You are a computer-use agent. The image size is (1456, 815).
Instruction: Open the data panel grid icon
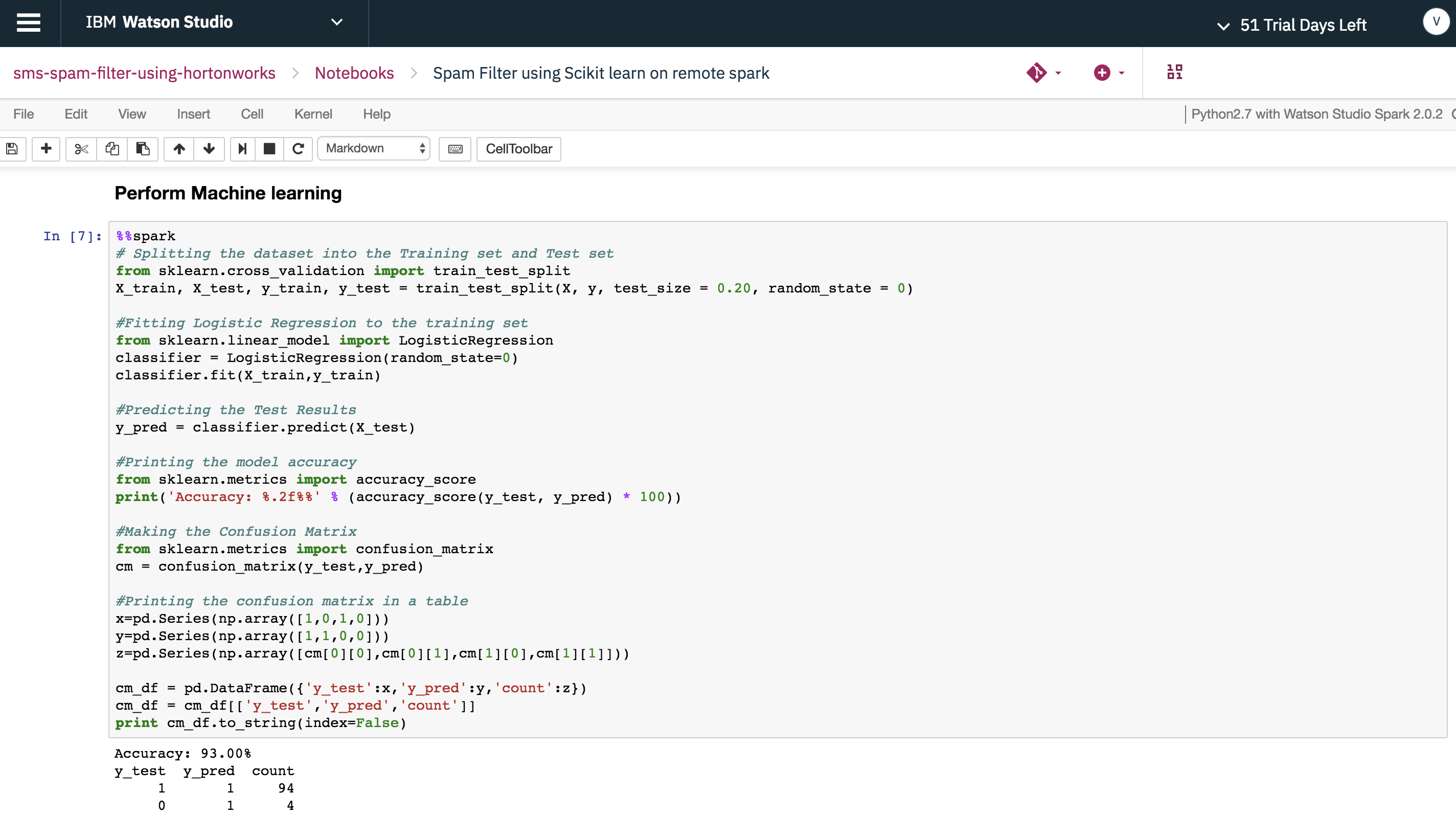[1174, 72]
